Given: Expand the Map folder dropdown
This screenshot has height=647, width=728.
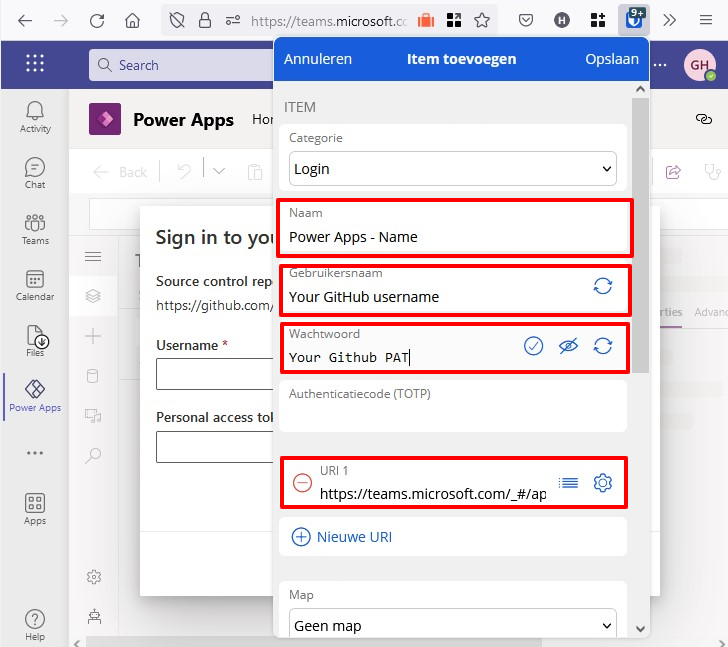Looking at the screenshot, I should tap(453, 626).
